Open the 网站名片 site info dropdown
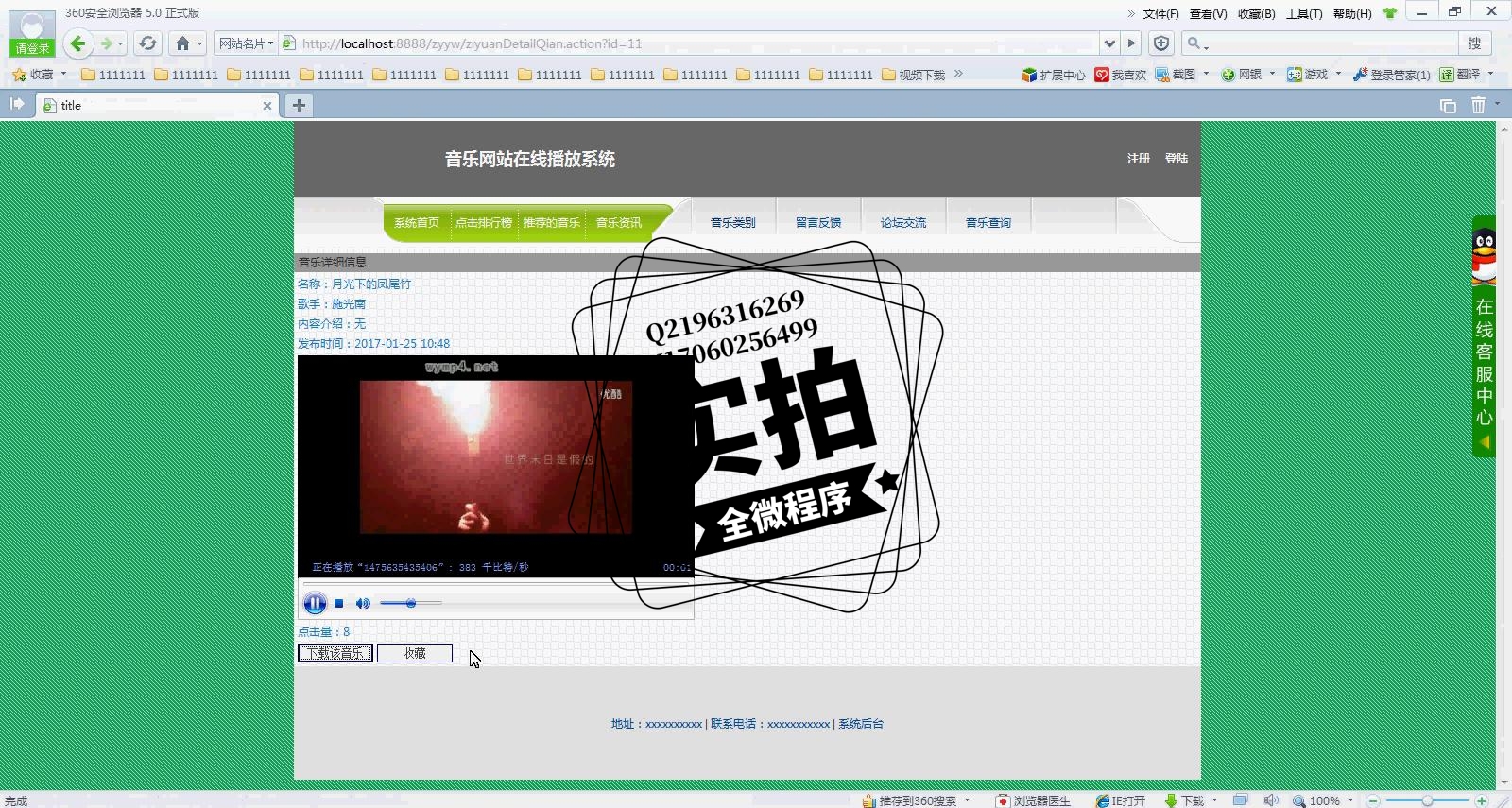The width and height of the screenshot is (1512, 808). tap(246, 43)
